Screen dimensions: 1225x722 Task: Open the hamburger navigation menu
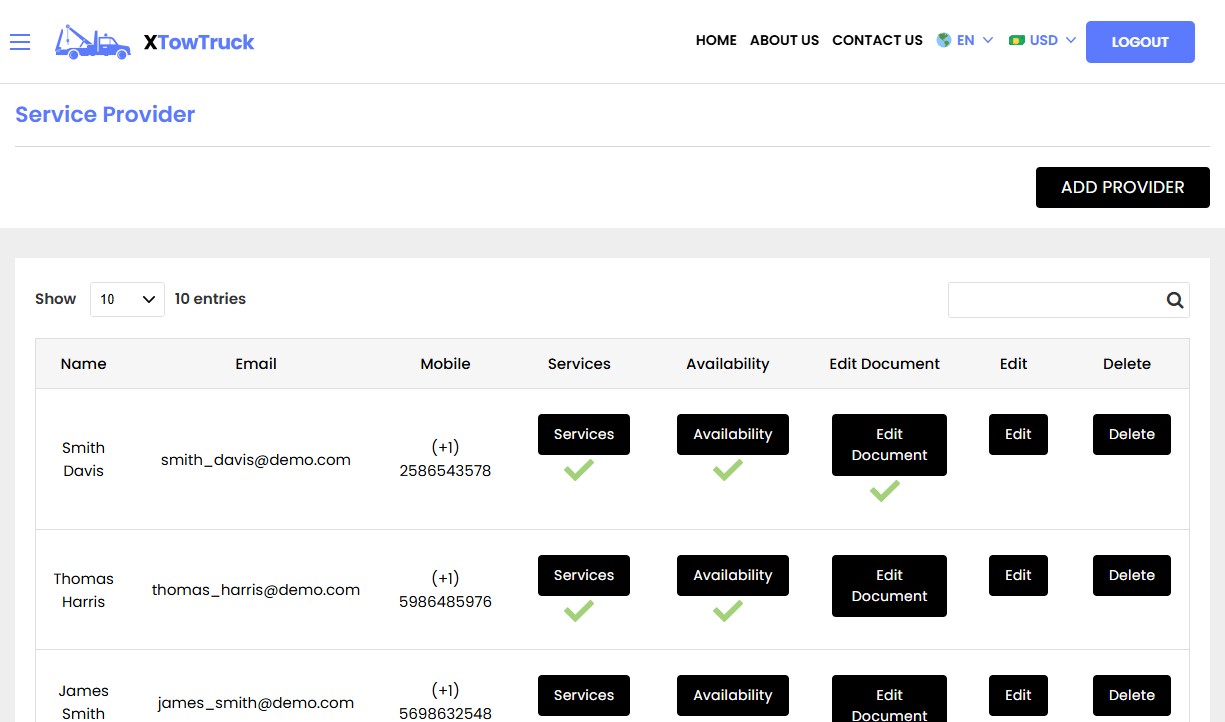(x=20, y=42)
